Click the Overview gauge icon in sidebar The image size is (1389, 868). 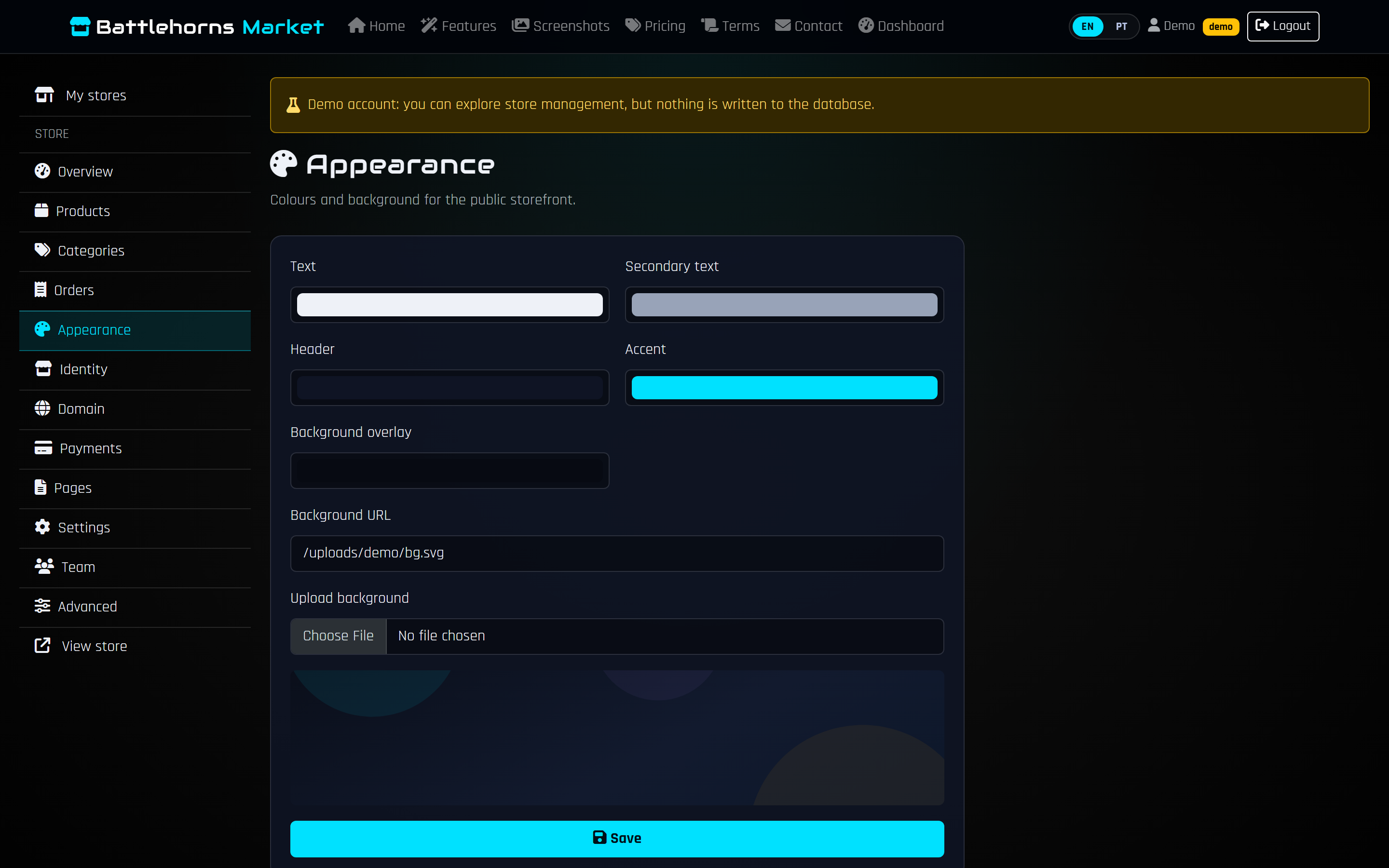[x=42, y=171]
